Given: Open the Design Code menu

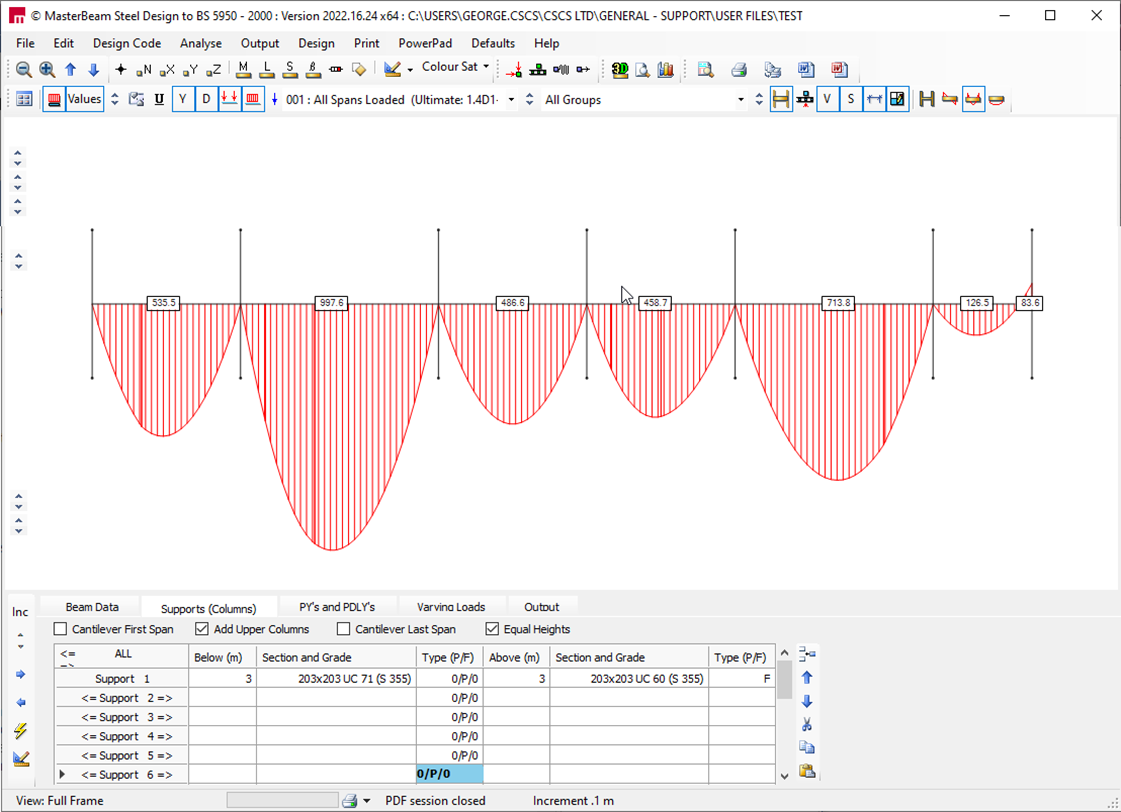Looking at the screenshot, I should [127, 43].
